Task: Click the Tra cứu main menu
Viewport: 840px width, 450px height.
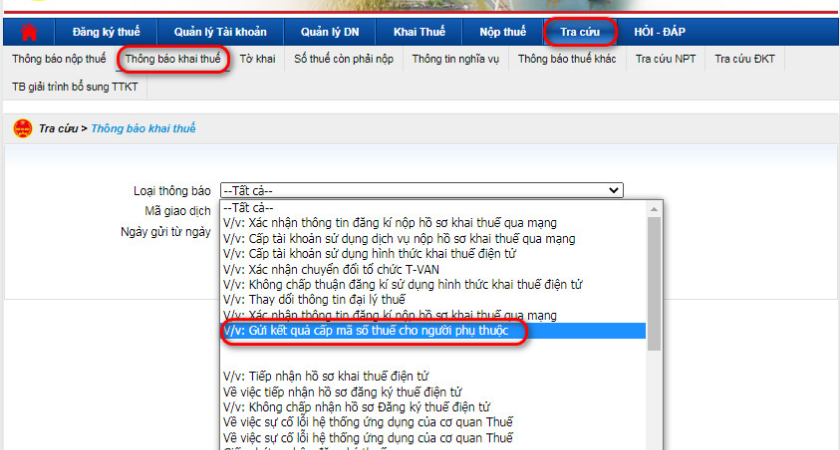Action: click(579, 32)
